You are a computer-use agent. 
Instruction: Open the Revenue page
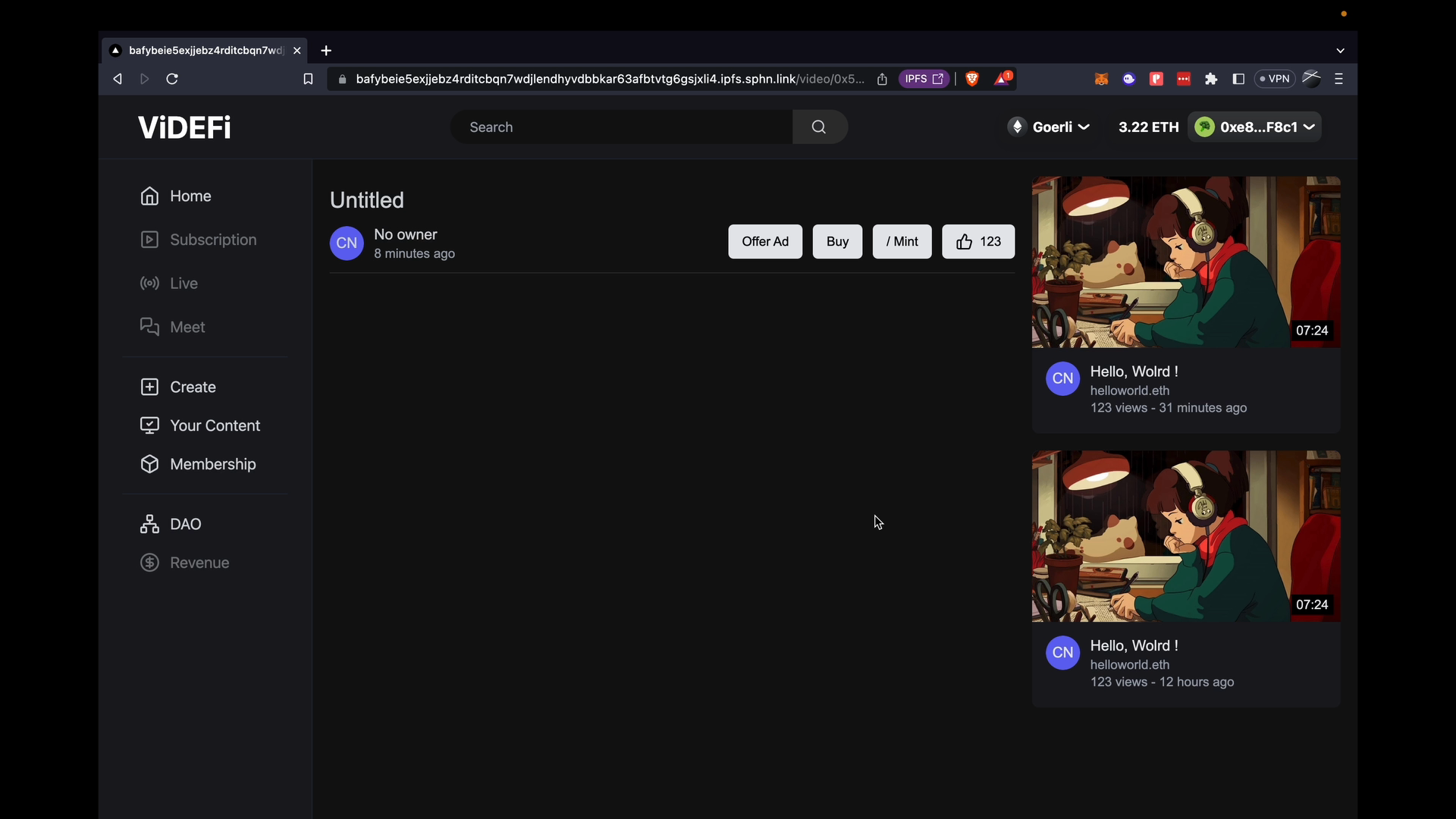(x=185, y=563)
